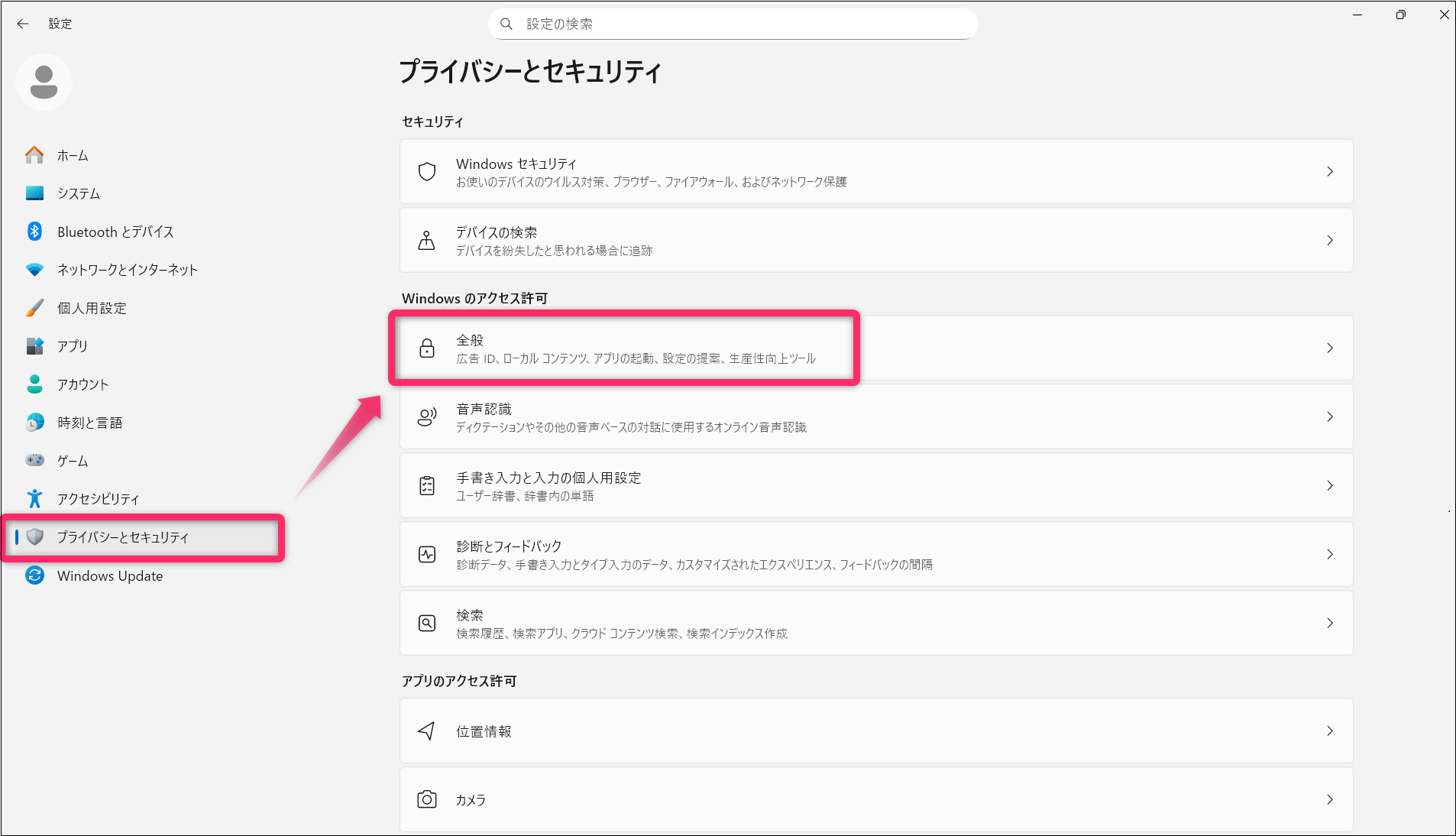Click the 設定の検索 search field
Screen dimensions: 1456x836
coord(733,24)
